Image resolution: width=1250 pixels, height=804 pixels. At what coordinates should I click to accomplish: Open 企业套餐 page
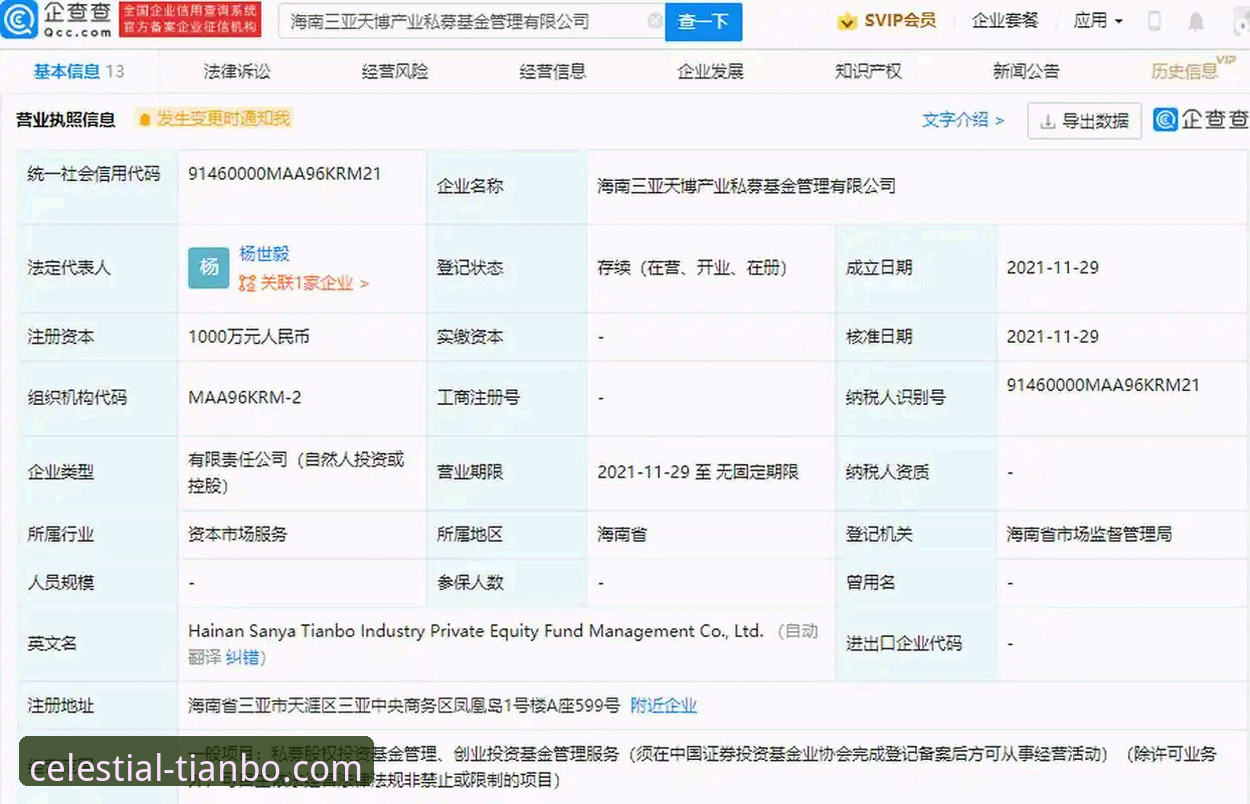point(1005,20)
